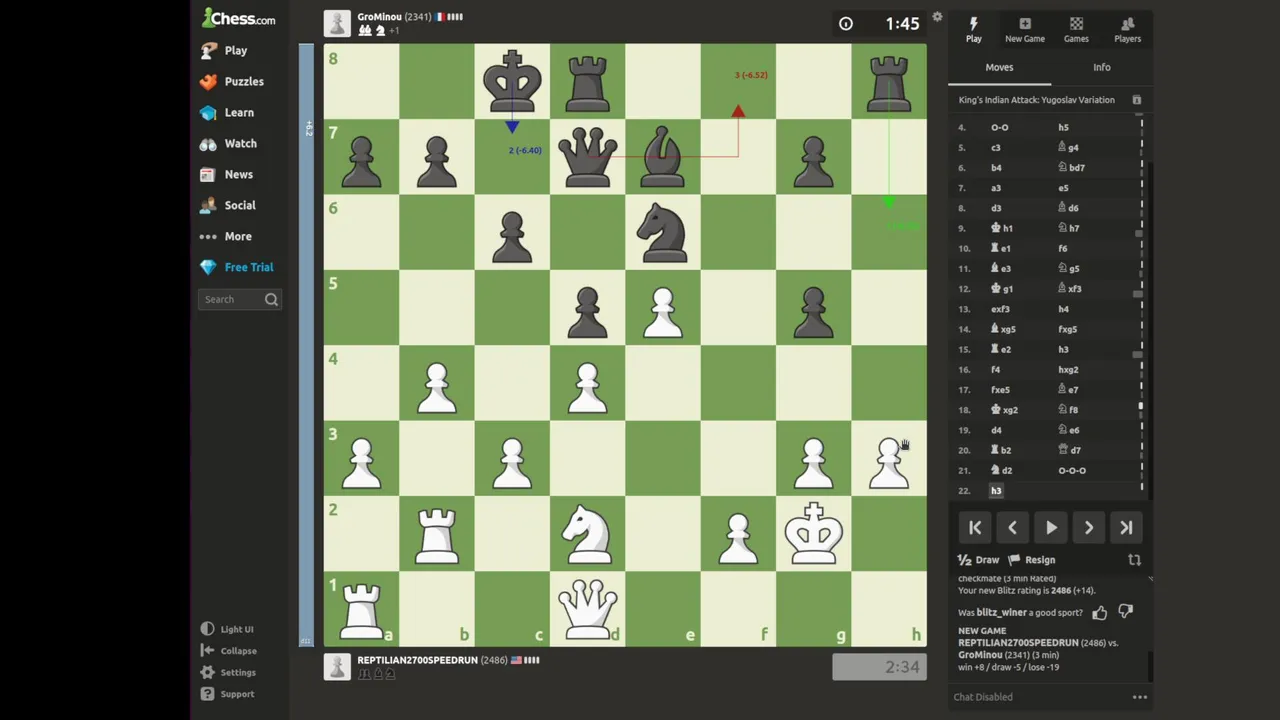The width and height of the screenshot is (1280, 720).
Task: Select the black king on c8
Action: pos(512,81)
